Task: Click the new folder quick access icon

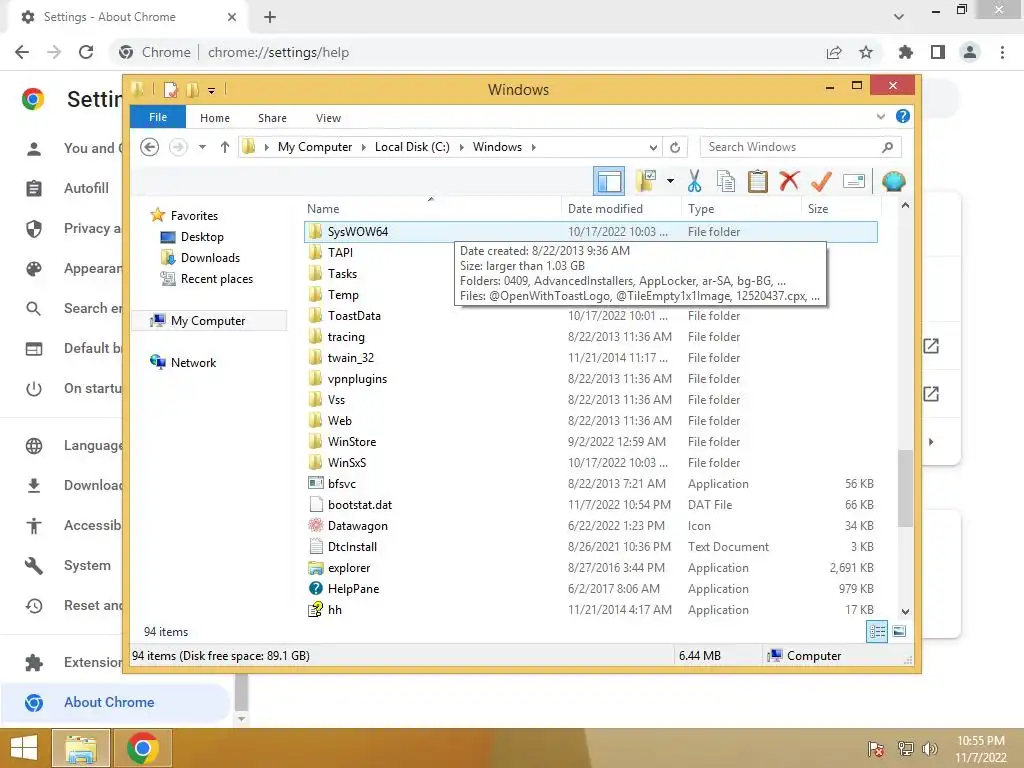Action: tap(193, 89)
